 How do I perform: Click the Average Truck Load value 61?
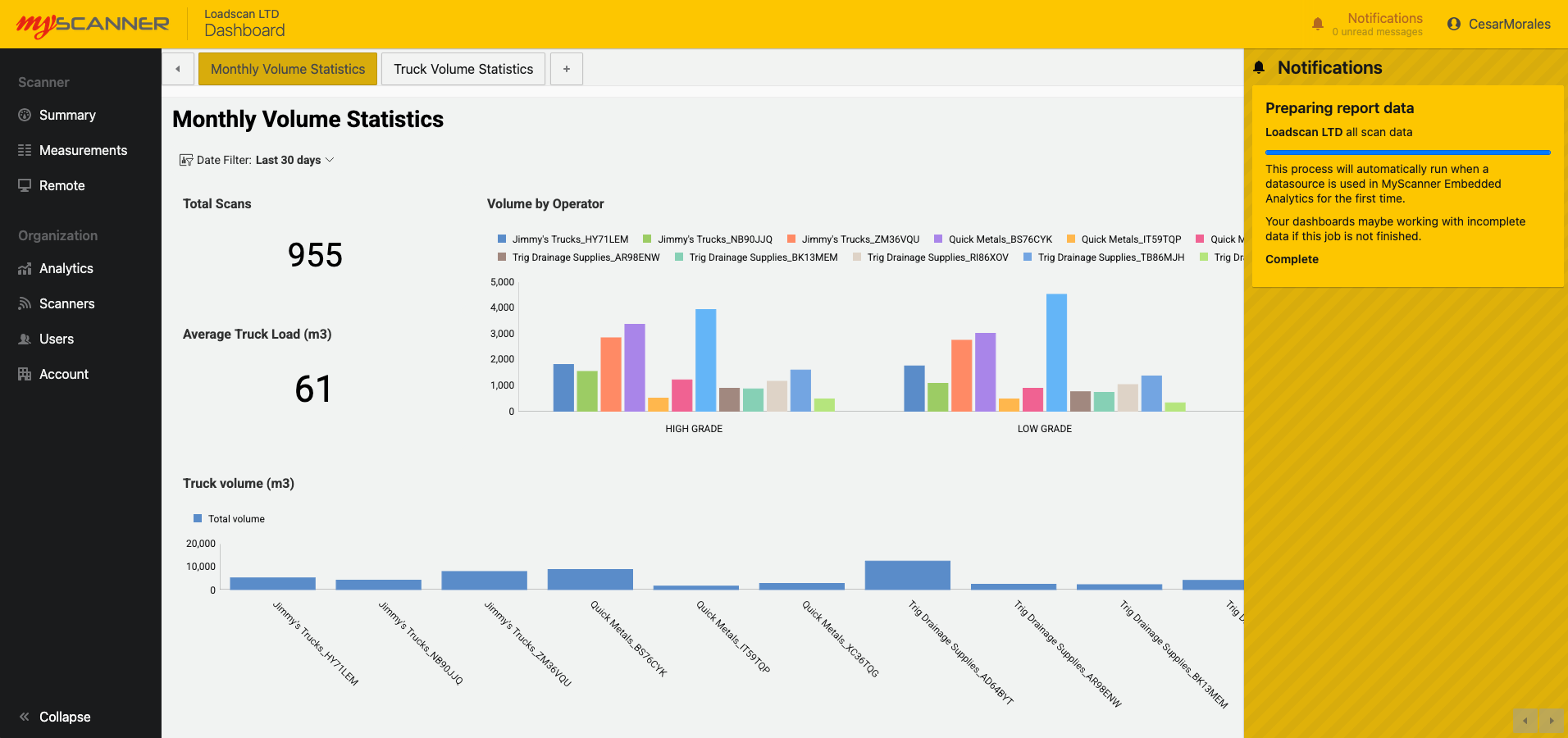(313, 389)
